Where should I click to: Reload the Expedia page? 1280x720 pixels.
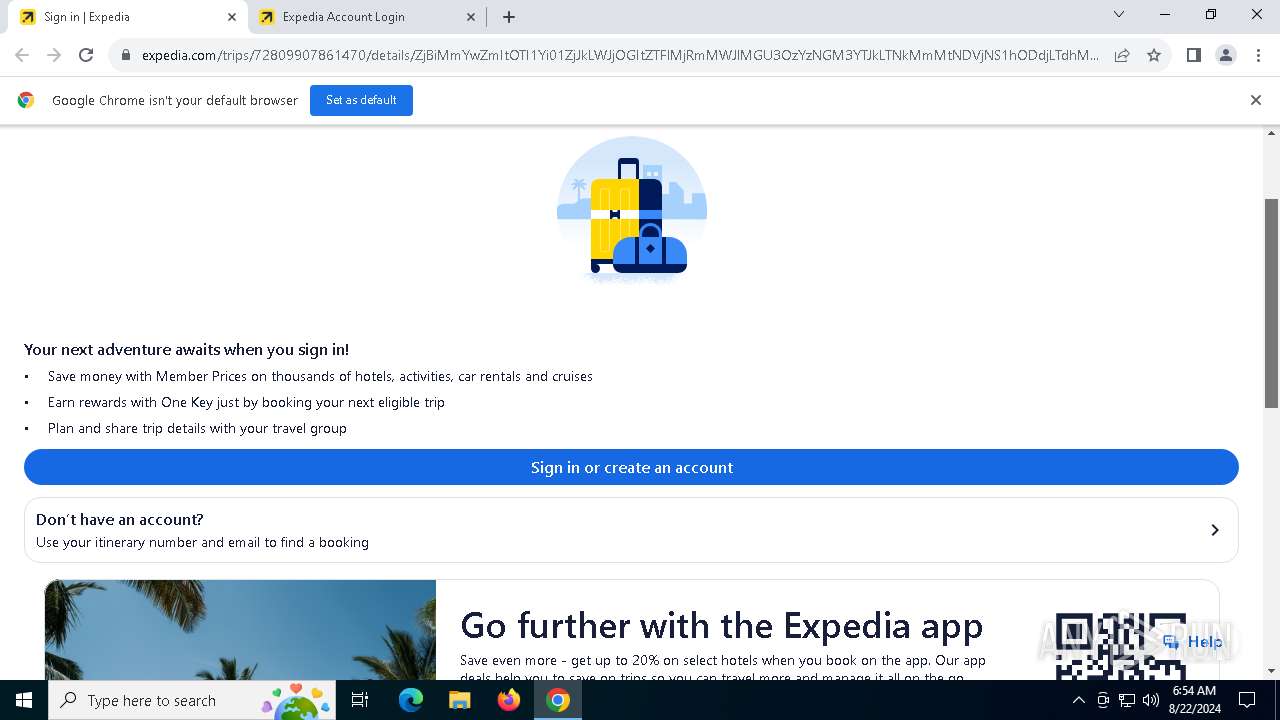click(86, 55)
